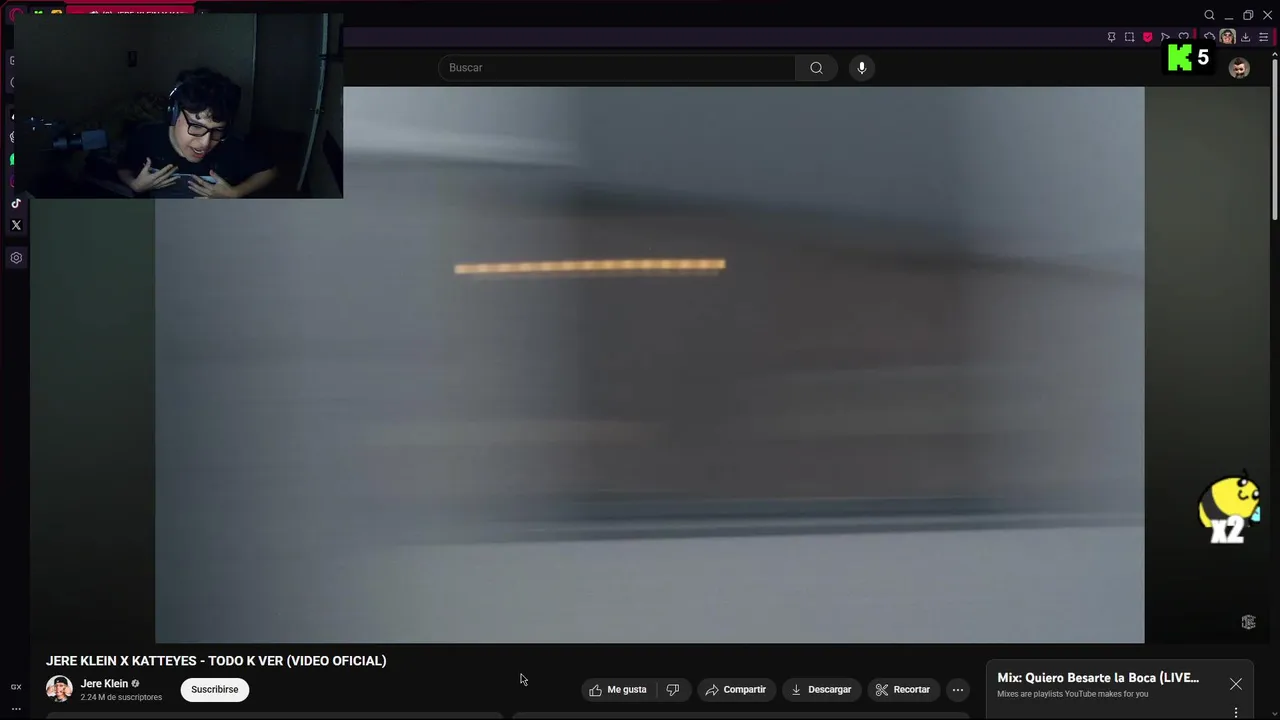Click the Compartir share button

coord(736,690)
